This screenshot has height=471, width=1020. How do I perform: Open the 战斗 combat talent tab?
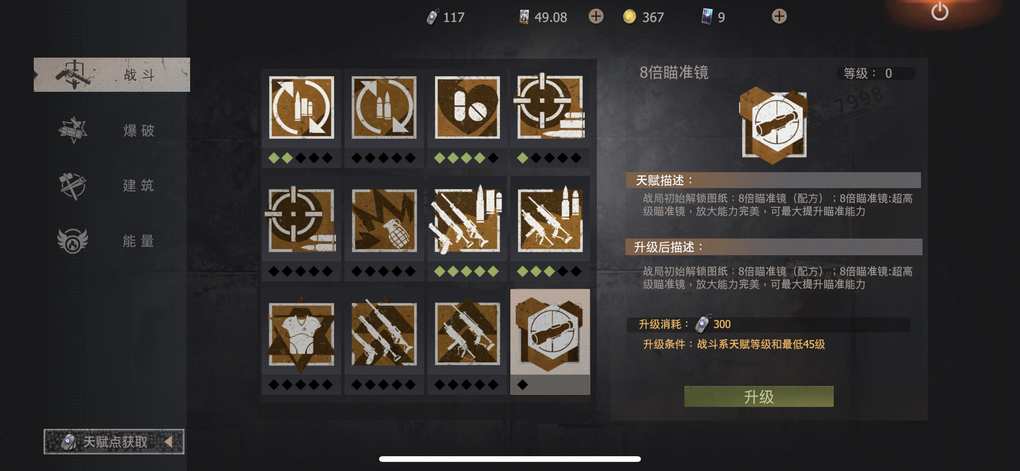(112, 75)
